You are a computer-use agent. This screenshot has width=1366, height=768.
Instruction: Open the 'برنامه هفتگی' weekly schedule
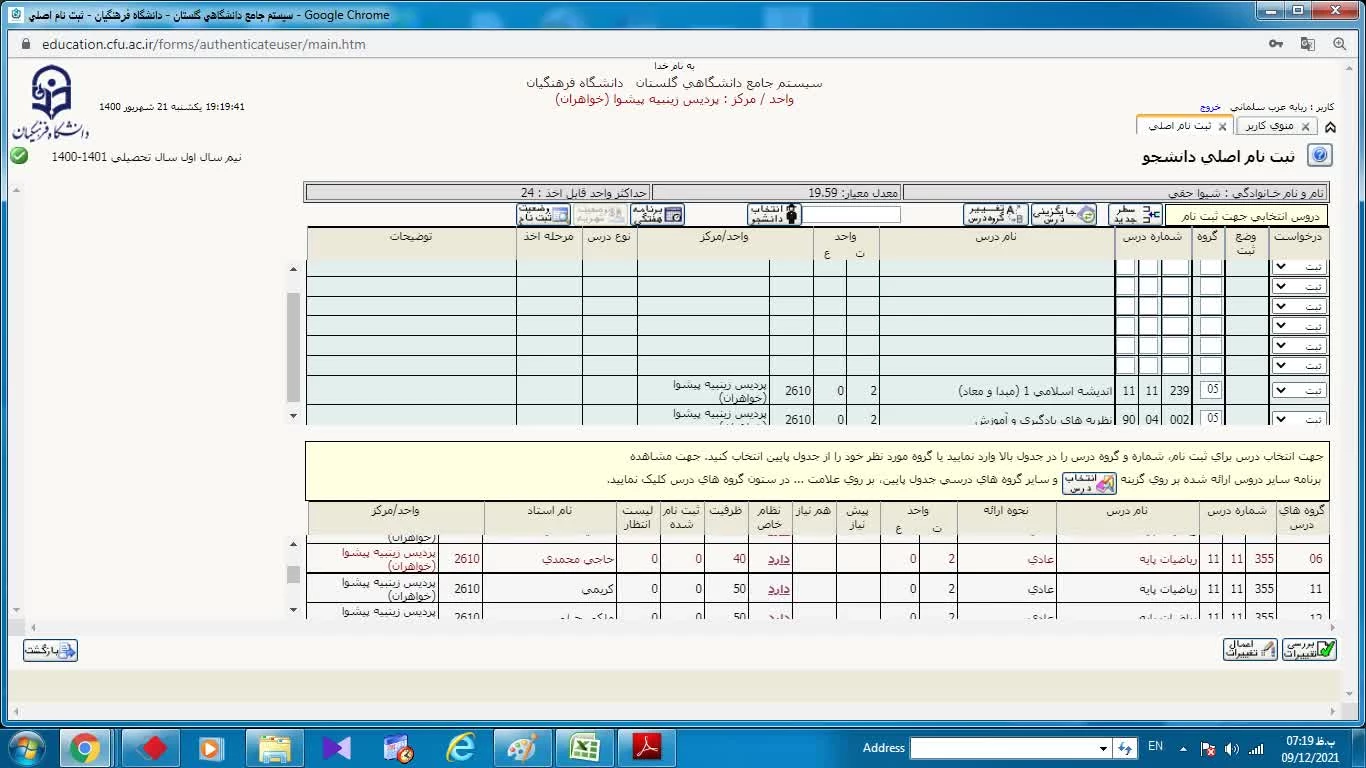[x=657, y=215]
